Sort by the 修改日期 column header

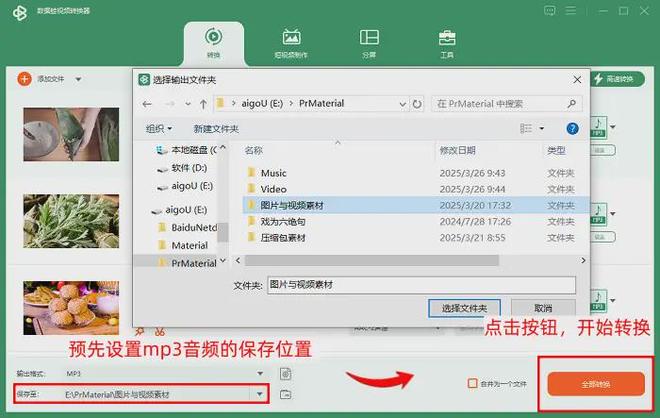pos(458,150)
